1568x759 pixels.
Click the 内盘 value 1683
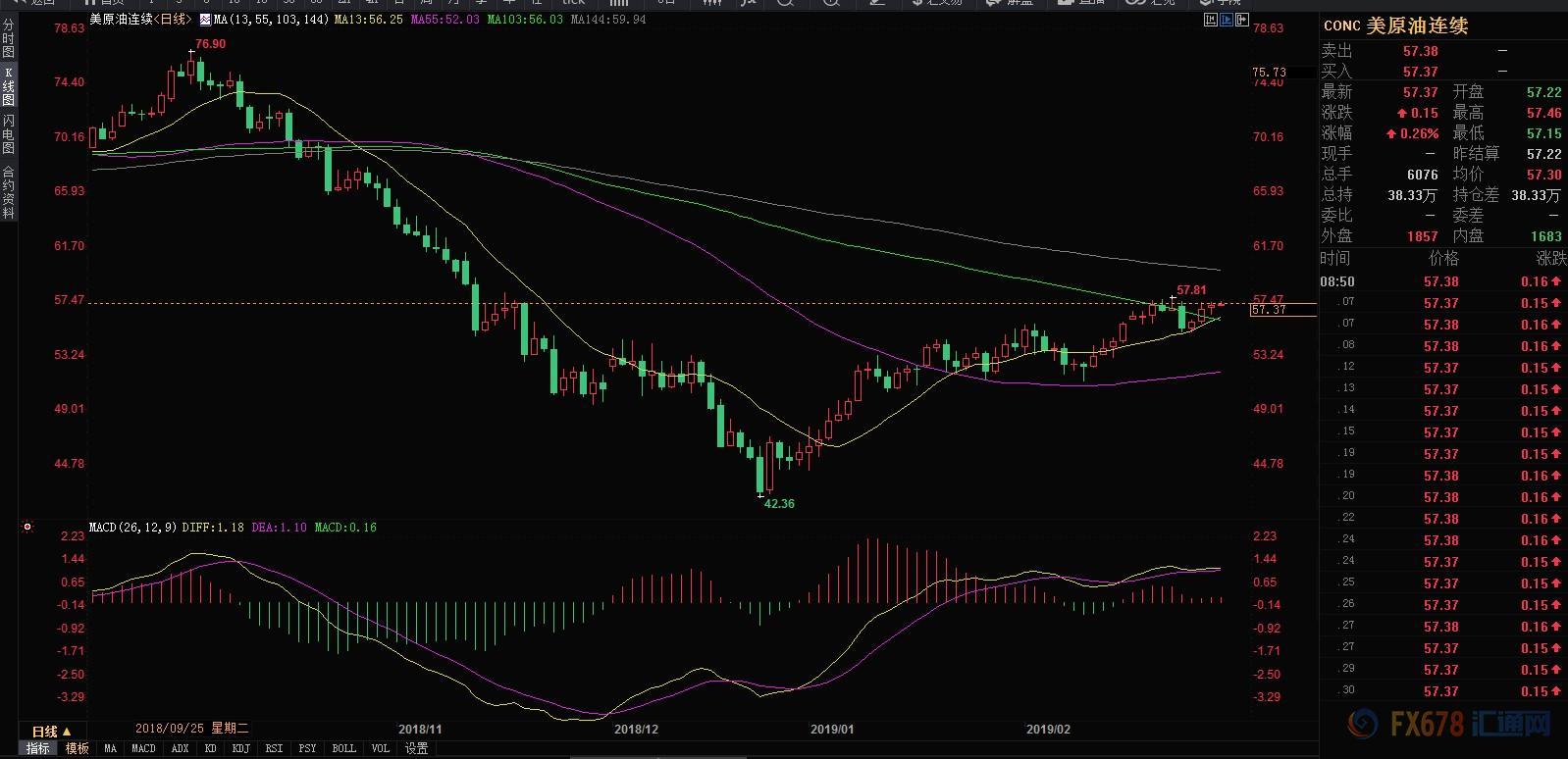tap(1545, 236)
